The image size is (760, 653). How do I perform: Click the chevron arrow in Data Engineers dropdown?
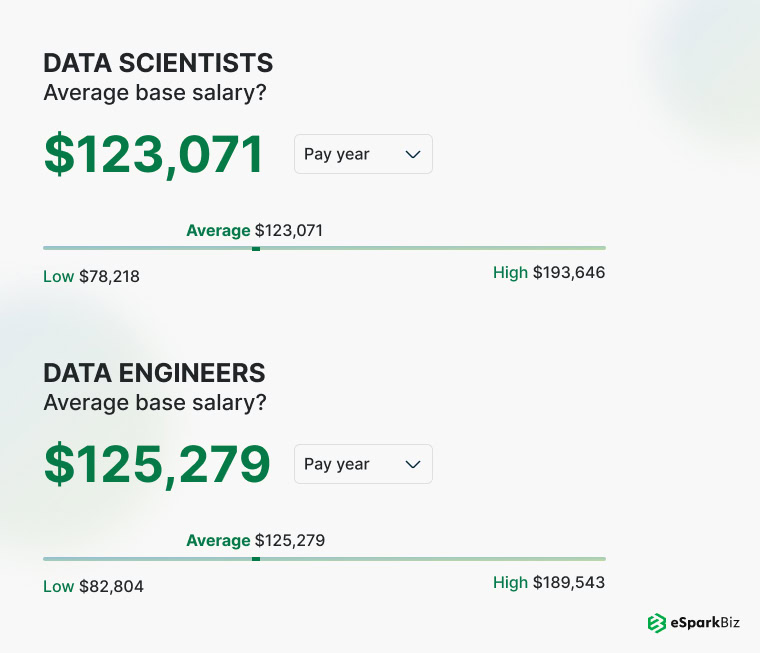click(x=413, y=464)
